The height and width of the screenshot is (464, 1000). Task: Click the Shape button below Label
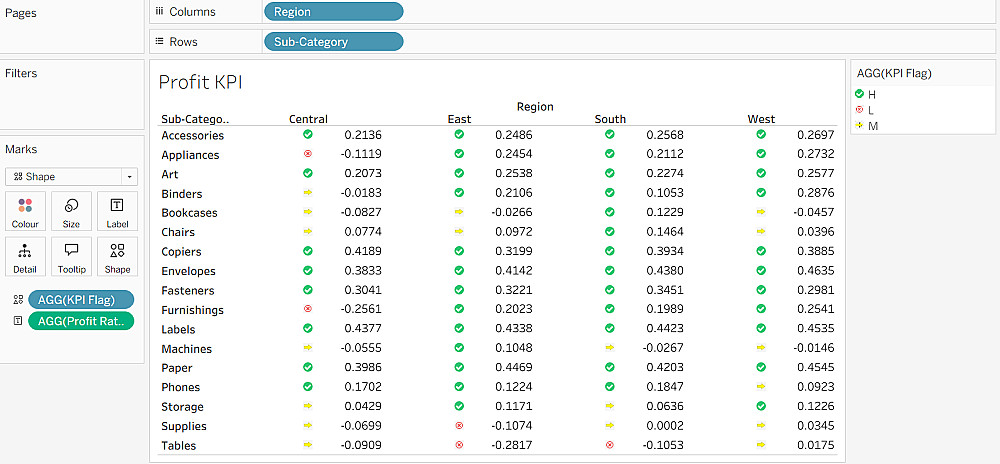(117, 256)
